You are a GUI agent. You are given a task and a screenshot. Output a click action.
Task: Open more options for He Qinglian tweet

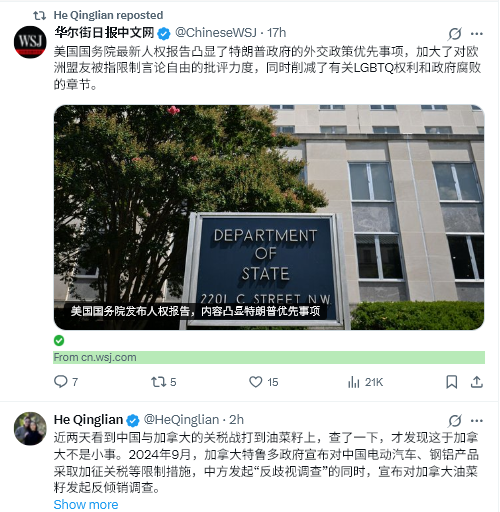click(x=477, y=420)
